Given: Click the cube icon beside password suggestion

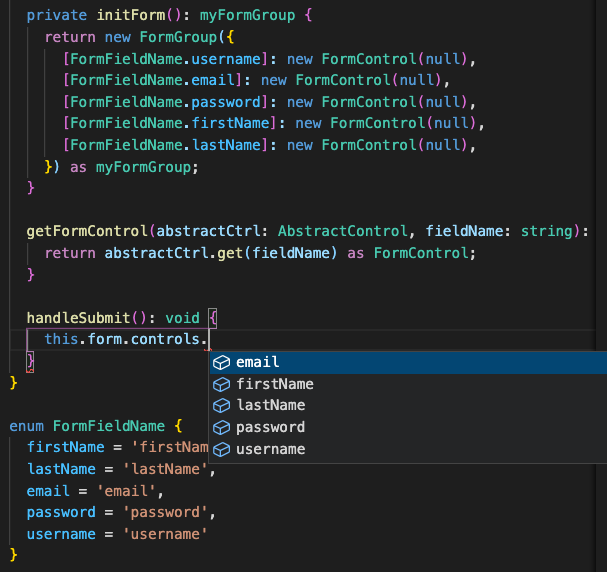Looking at the screenshot, I should click(221, 428).
